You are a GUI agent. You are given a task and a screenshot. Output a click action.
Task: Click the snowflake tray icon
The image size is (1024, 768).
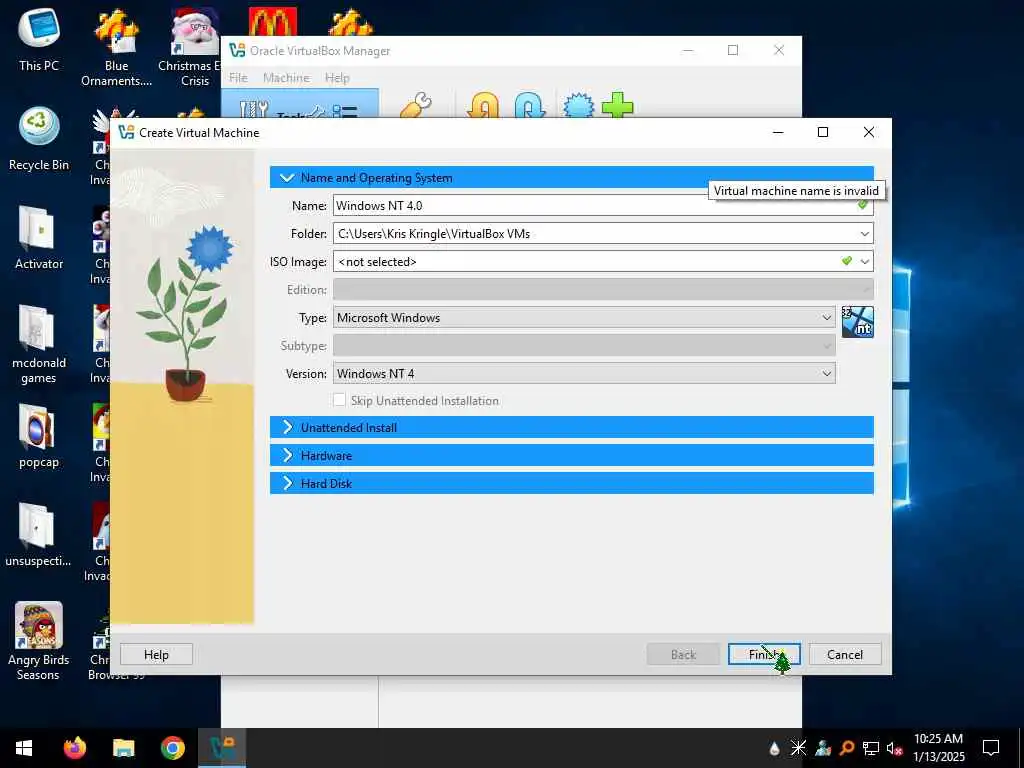tap(798, 748)
